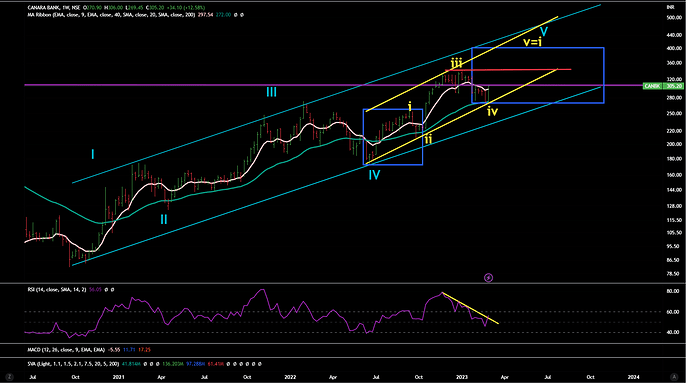690x383 pixels.
Task: Click the auto-scale 'A' button at bottom right
Action: 674,377
